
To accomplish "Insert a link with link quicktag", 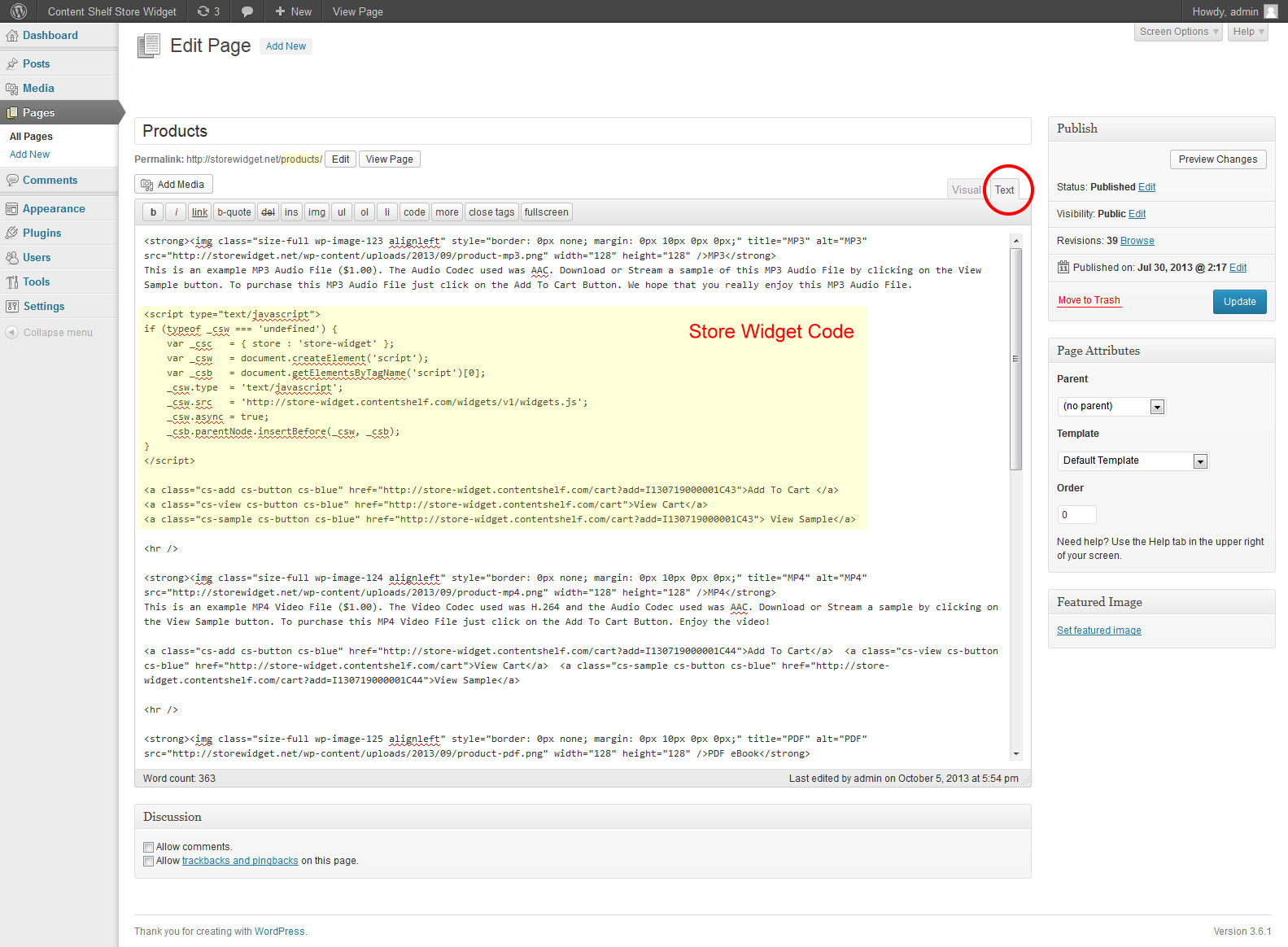I will click(200, 212).
